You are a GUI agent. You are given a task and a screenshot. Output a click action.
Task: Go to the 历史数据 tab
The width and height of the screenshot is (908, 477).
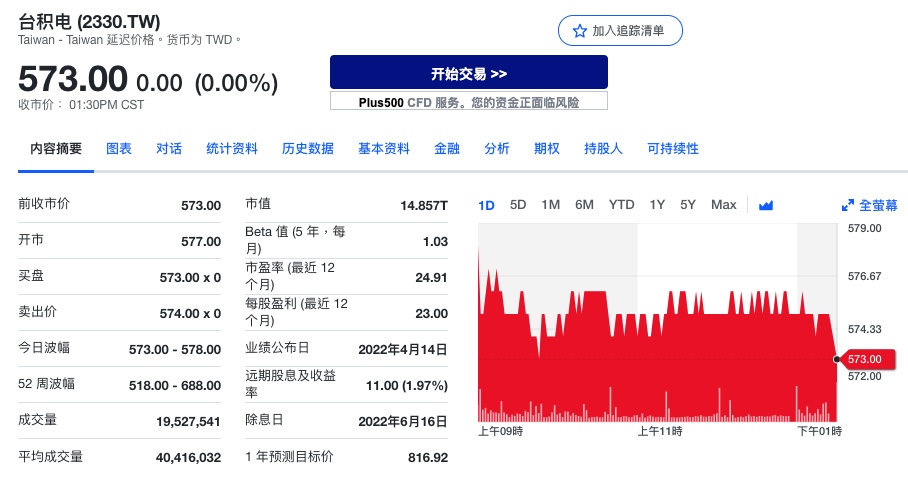point(308,149)
